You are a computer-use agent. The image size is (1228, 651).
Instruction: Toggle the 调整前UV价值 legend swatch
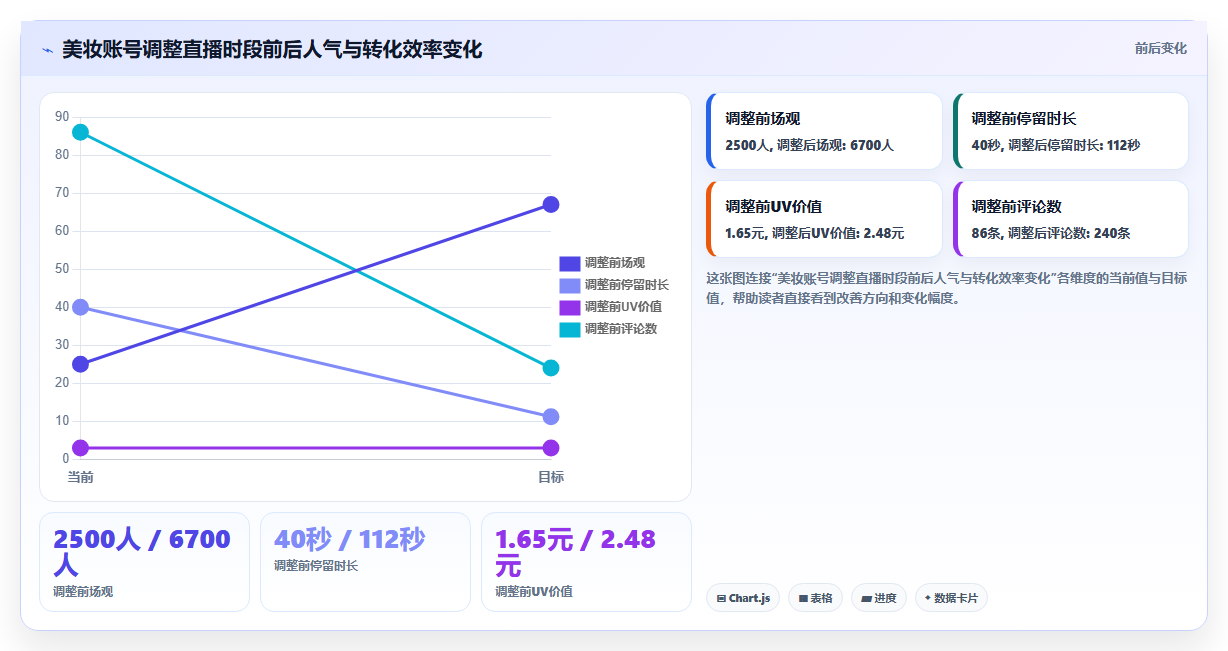tap(569, 307)
